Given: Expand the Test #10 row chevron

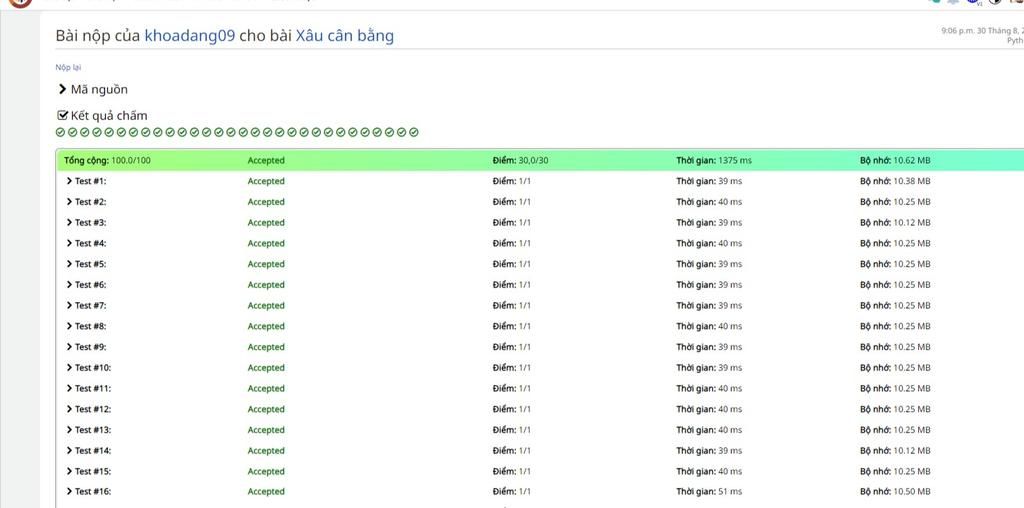Looking at the screenshot, I should (x=69, y=368).
